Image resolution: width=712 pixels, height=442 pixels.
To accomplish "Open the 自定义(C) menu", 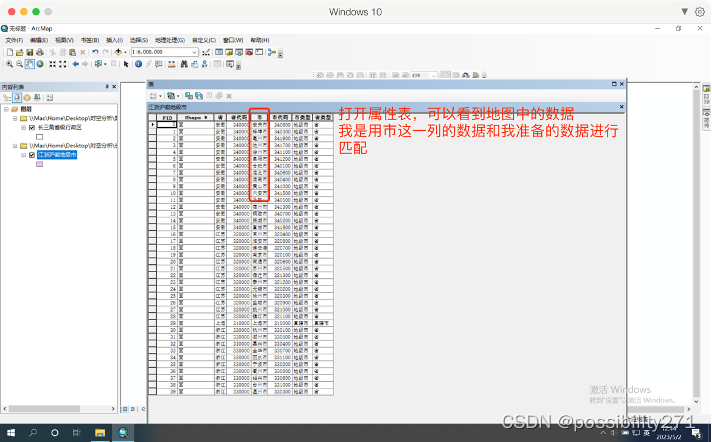I will click(x=204, y=40).
